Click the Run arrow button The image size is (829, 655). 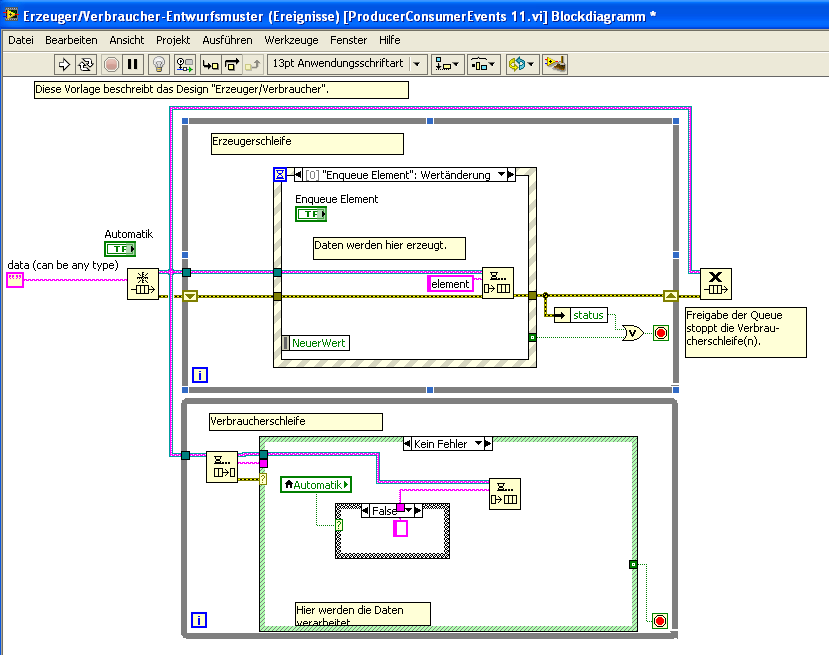(64, 64)
